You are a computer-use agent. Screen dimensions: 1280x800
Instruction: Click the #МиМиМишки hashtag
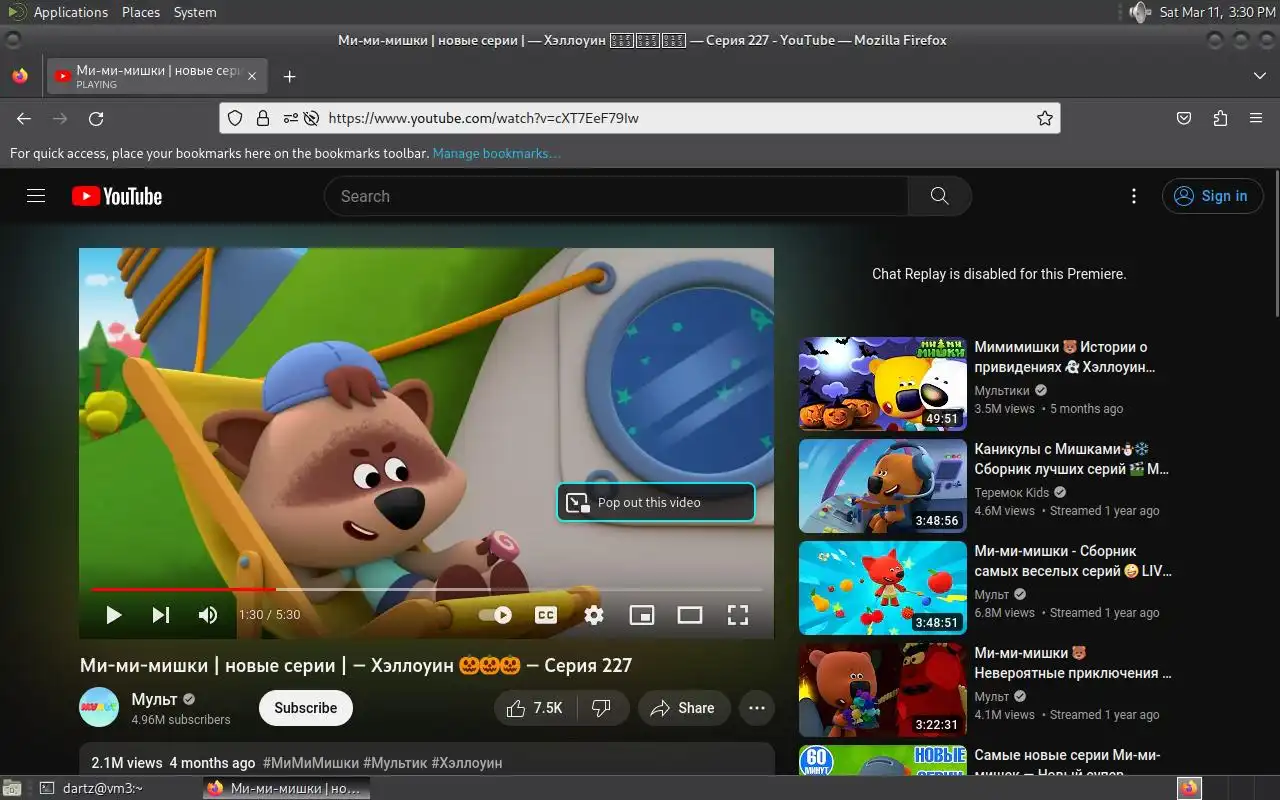point(309,763)
